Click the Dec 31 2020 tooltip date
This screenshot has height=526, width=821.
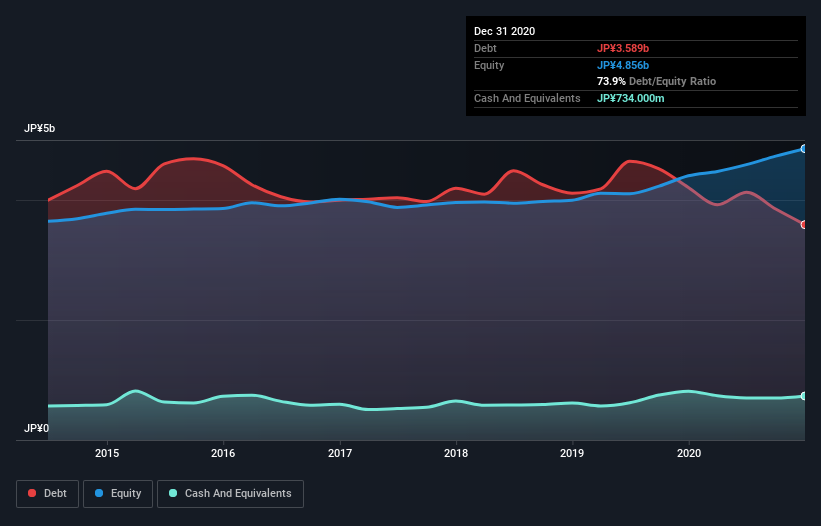(504, 31)
